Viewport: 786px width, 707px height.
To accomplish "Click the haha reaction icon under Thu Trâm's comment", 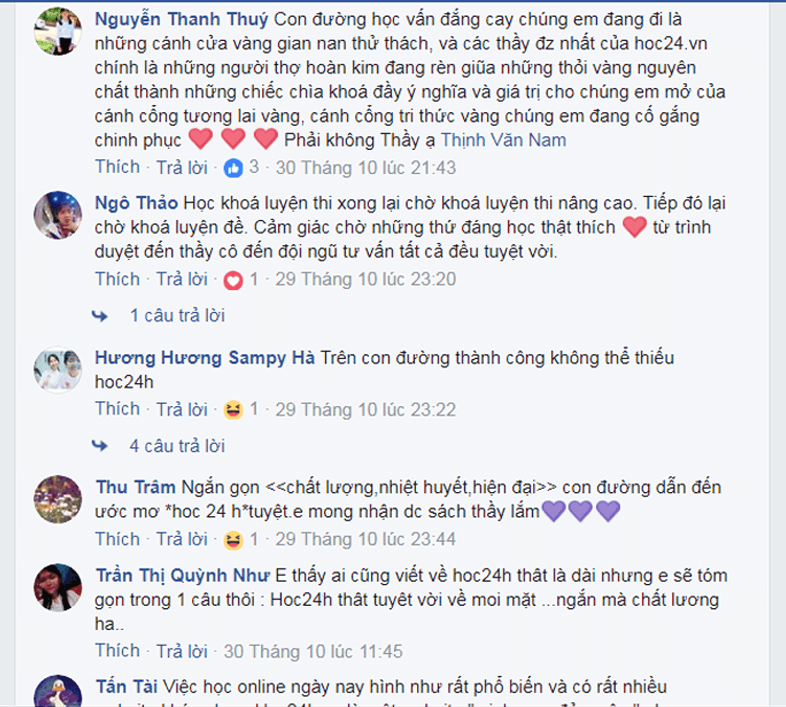I will 233,540.
